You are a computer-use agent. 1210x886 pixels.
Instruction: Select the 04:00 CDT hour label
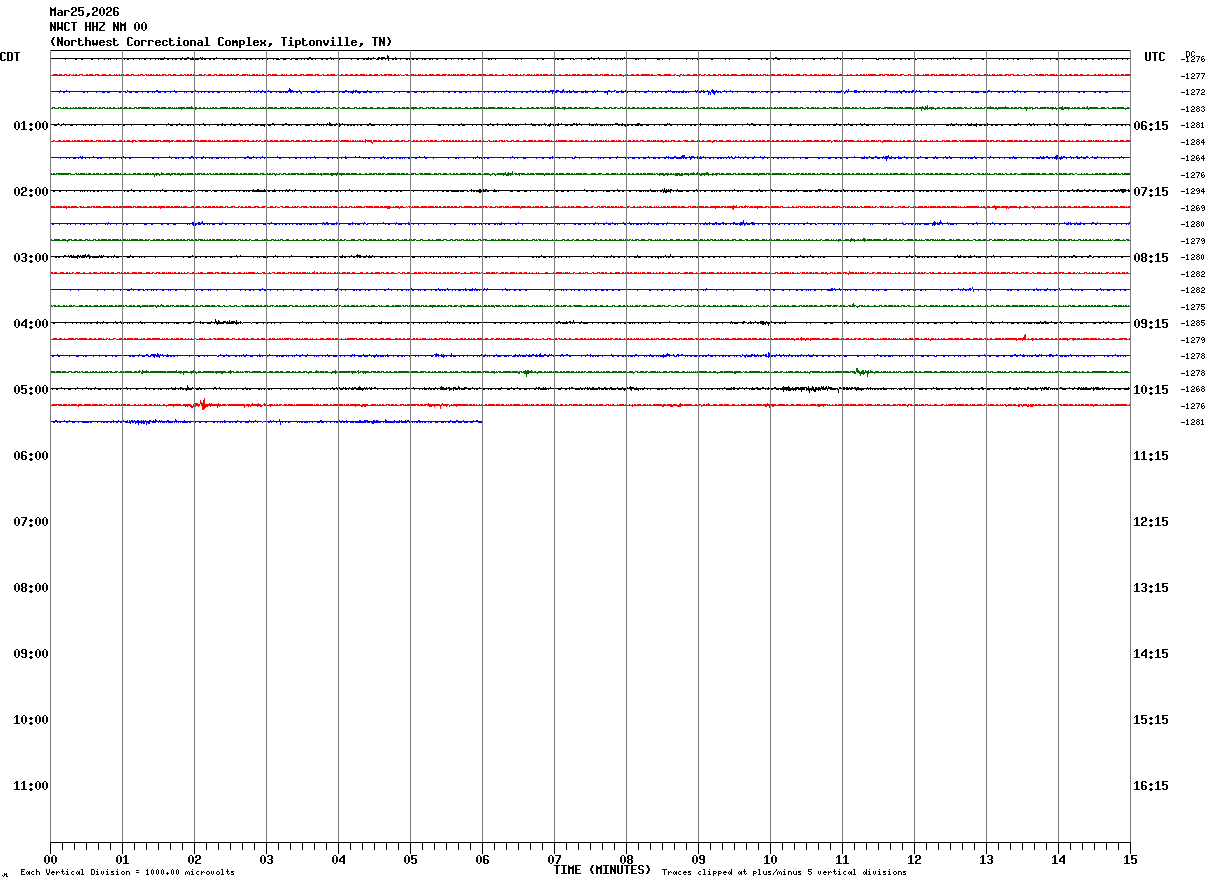31,324
